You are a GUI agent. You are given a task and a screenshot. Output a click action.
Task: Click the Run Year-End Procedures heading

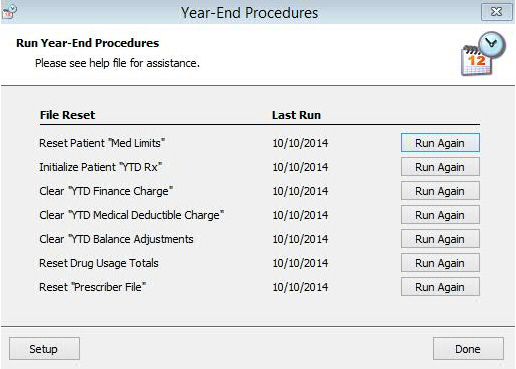[x=88, y=43]
